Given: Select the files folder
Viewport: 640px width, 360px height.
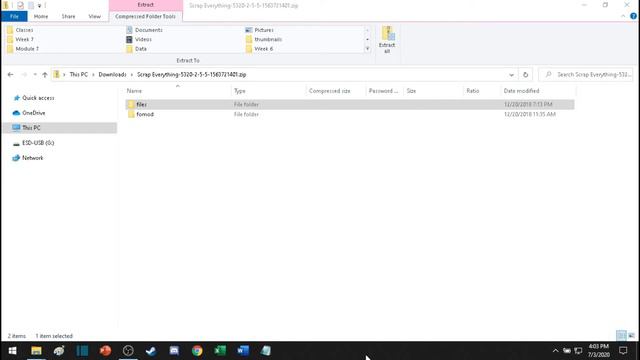Looking at the screenshot, I should click(x=349, y=104).
